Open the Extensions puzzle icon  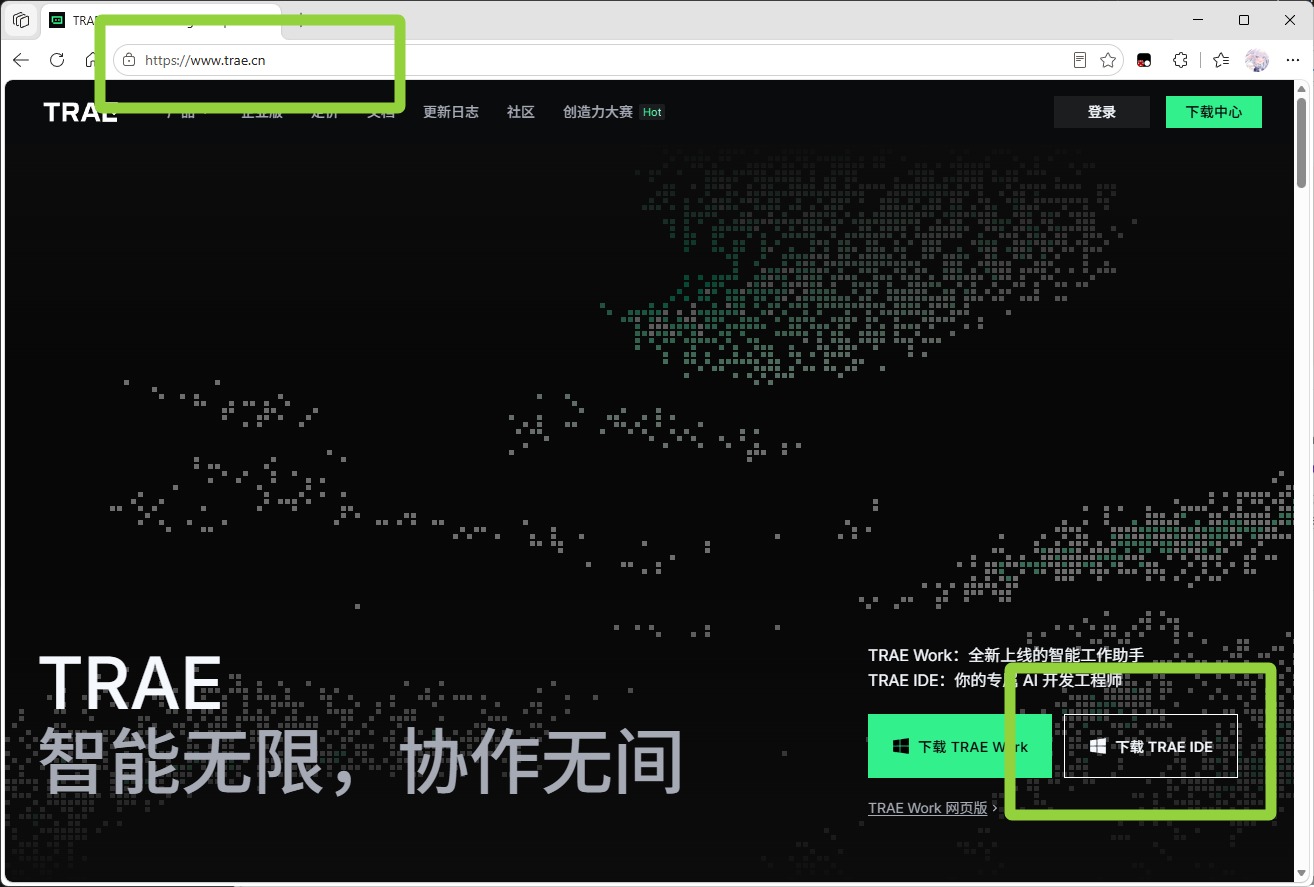click(x=1180, y=60)
